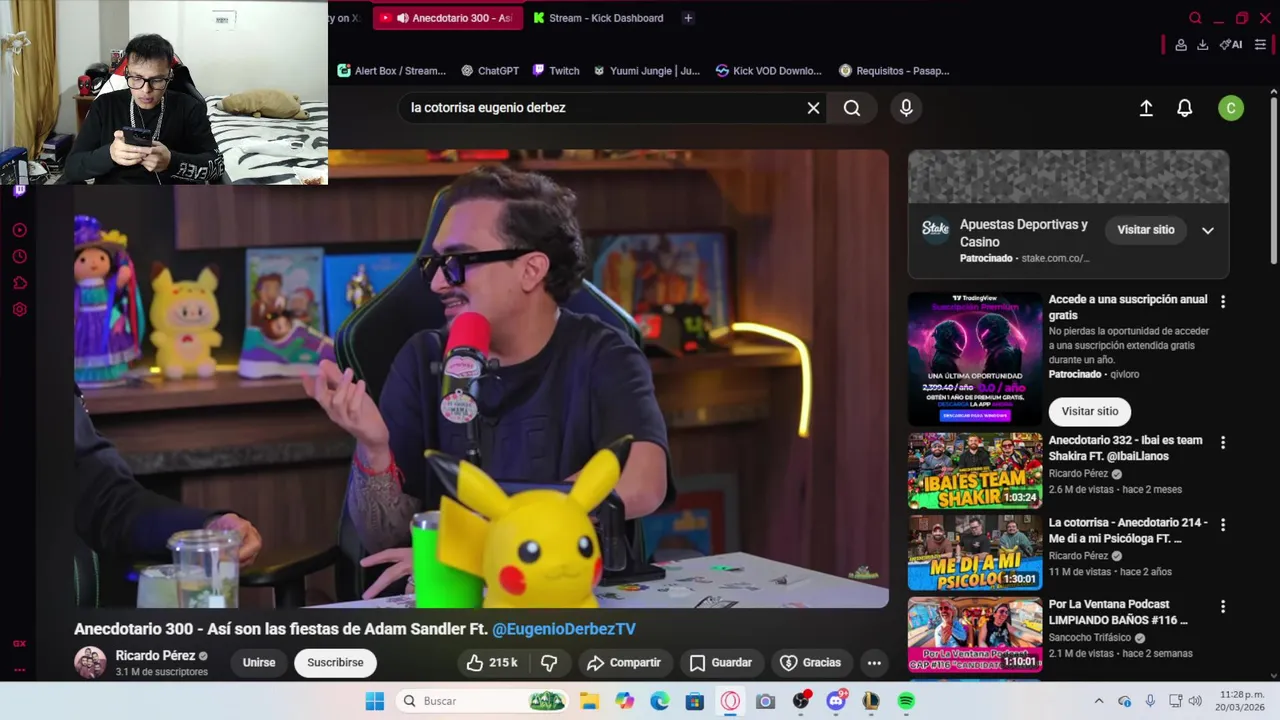Open the Kick VOD Downloader bookmark
The image size is (1280, 720).
click(768, 71)
